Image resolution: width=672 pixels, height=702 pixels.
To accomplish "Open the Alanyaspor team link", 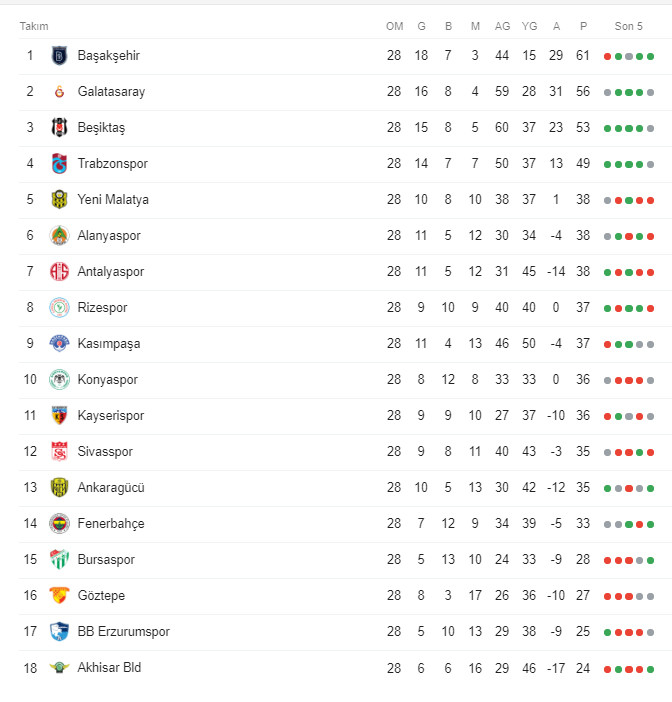I will [x=109, y=236].
